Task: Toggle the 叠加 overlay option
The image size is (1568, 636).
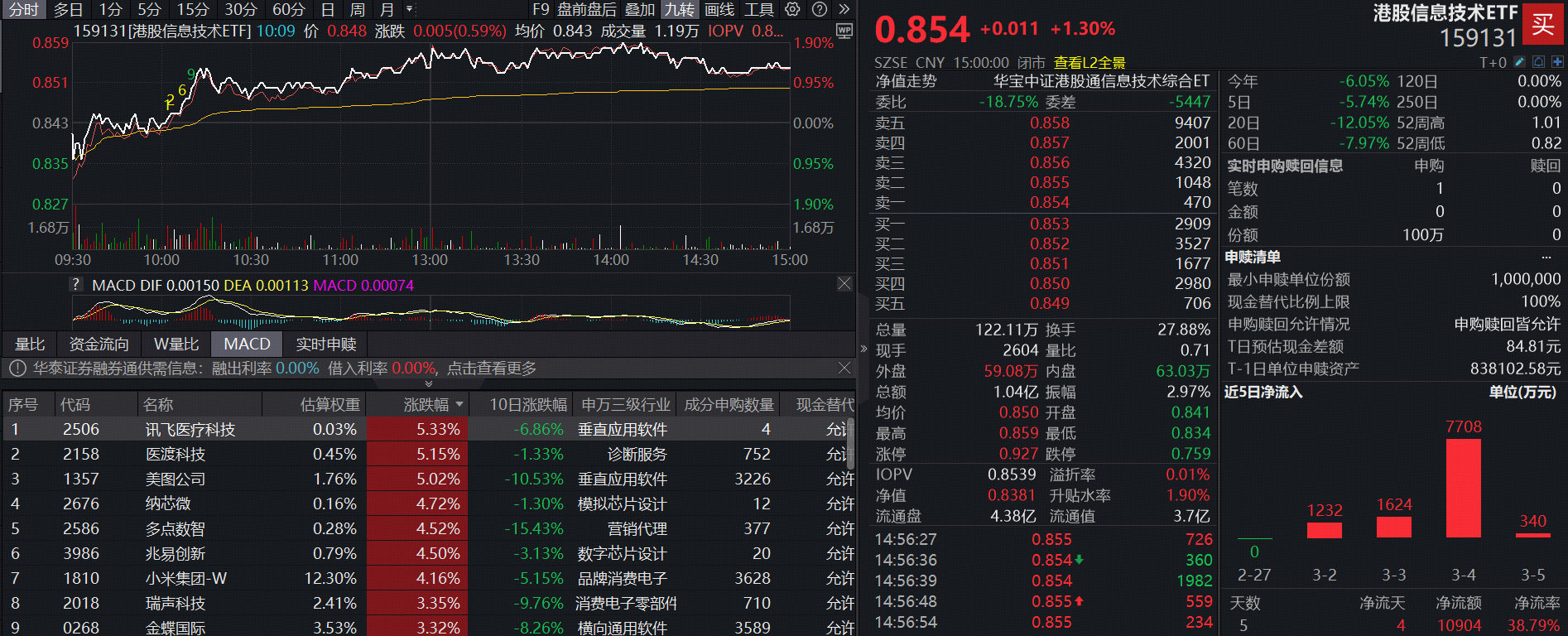Action: point(640,9)
